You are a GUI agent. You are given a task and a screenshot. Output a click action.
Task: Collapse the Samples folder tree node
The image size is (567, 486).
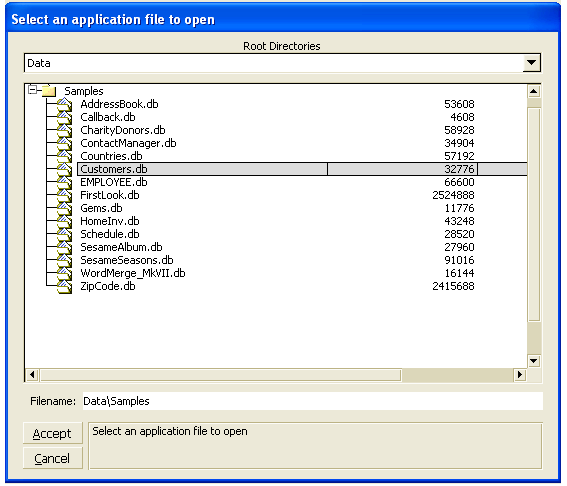33,90
